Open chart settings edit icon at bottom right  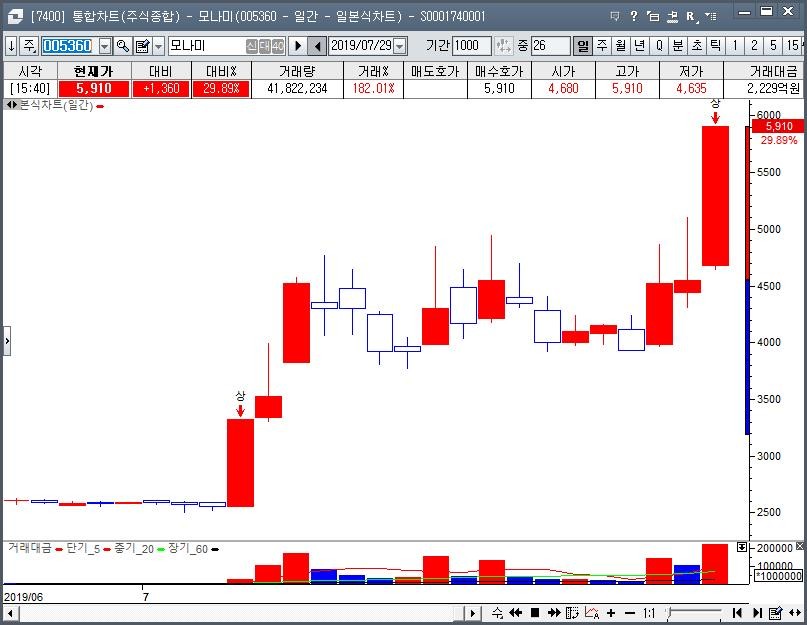(x=776, y=613)
